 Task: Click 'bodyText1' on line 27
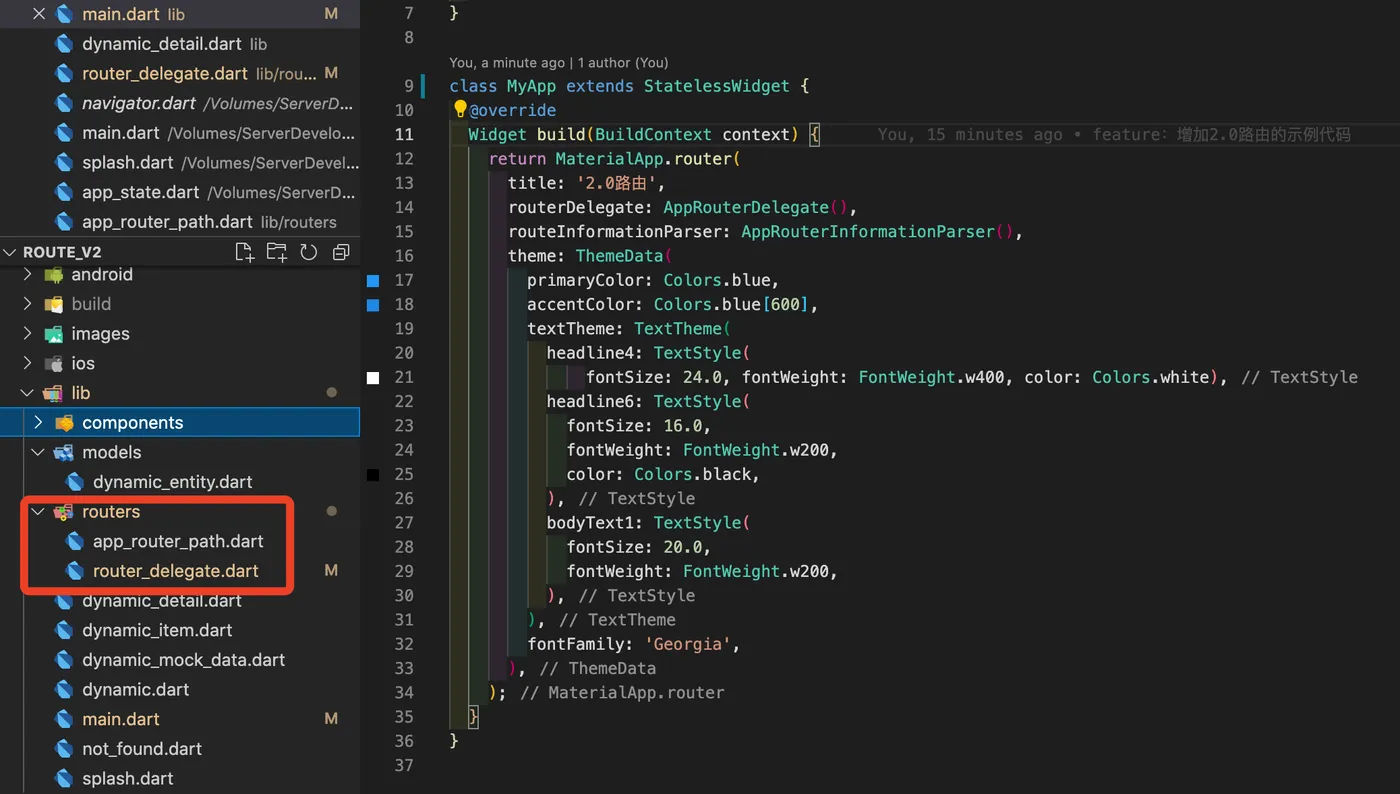pos(590,523)
